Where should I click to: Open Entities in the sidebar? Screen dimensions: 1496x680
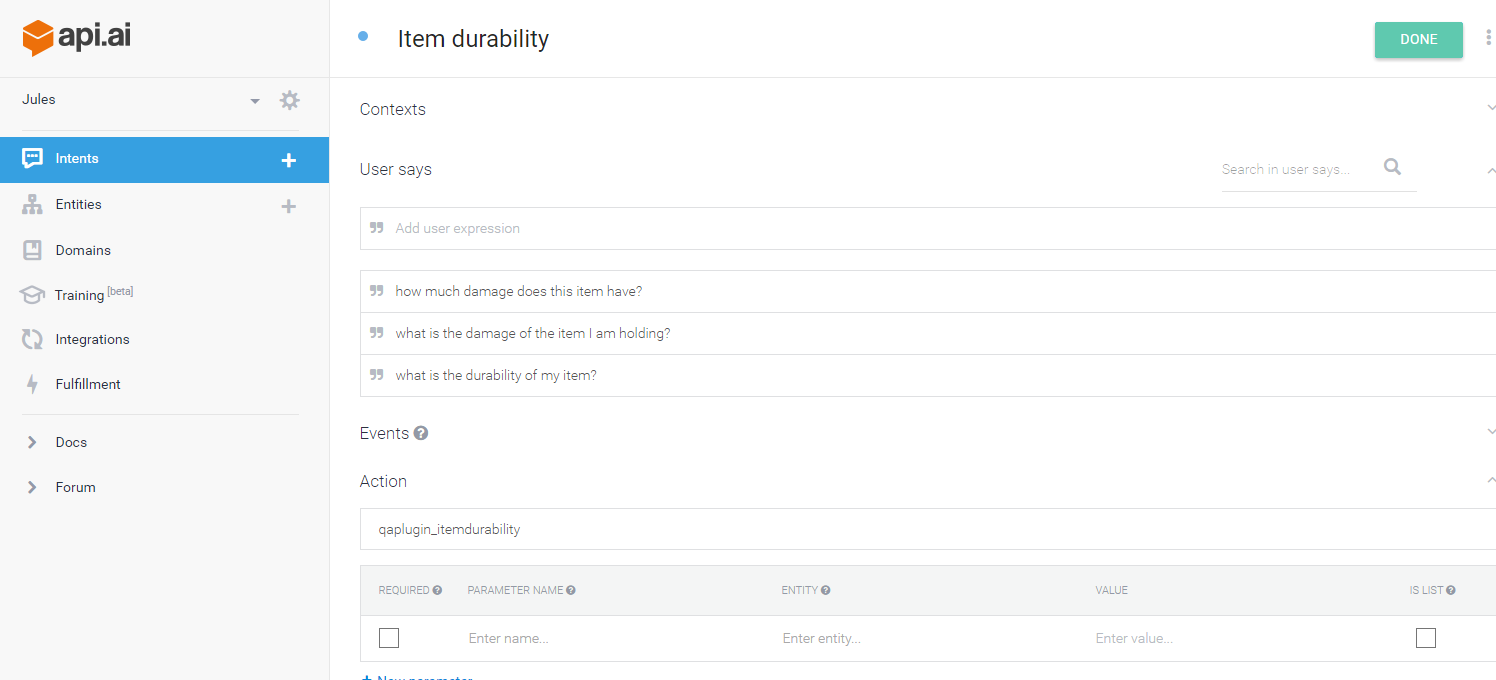click(78, 204)
